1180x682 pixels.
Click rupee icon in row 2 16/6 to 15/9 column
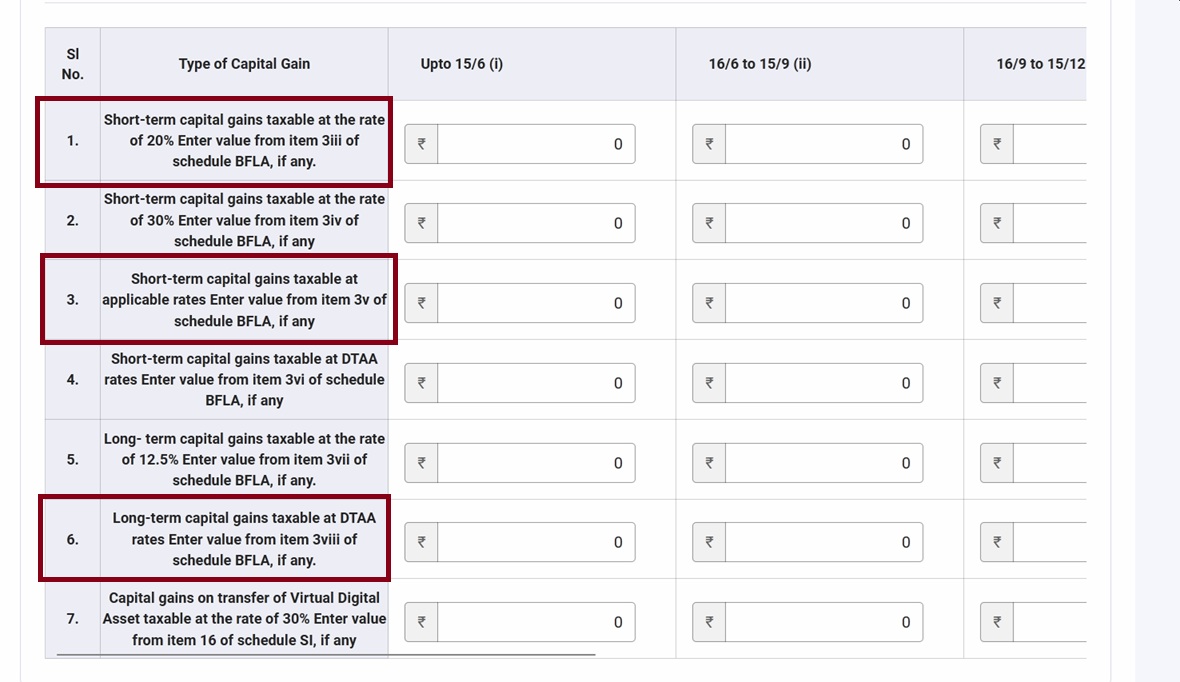click(x=709, y=223)
